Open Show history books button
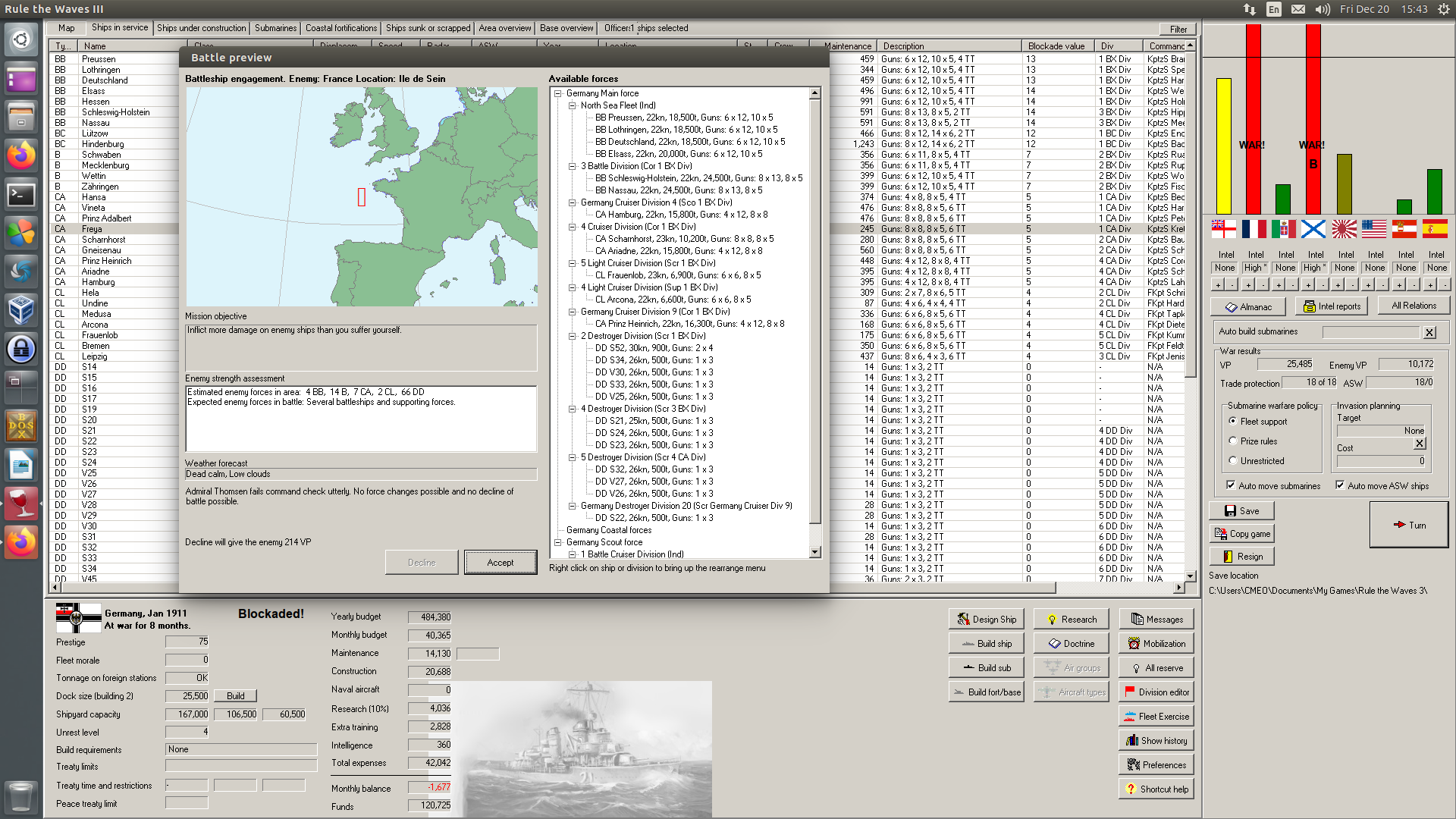 tap(1156, 740)
